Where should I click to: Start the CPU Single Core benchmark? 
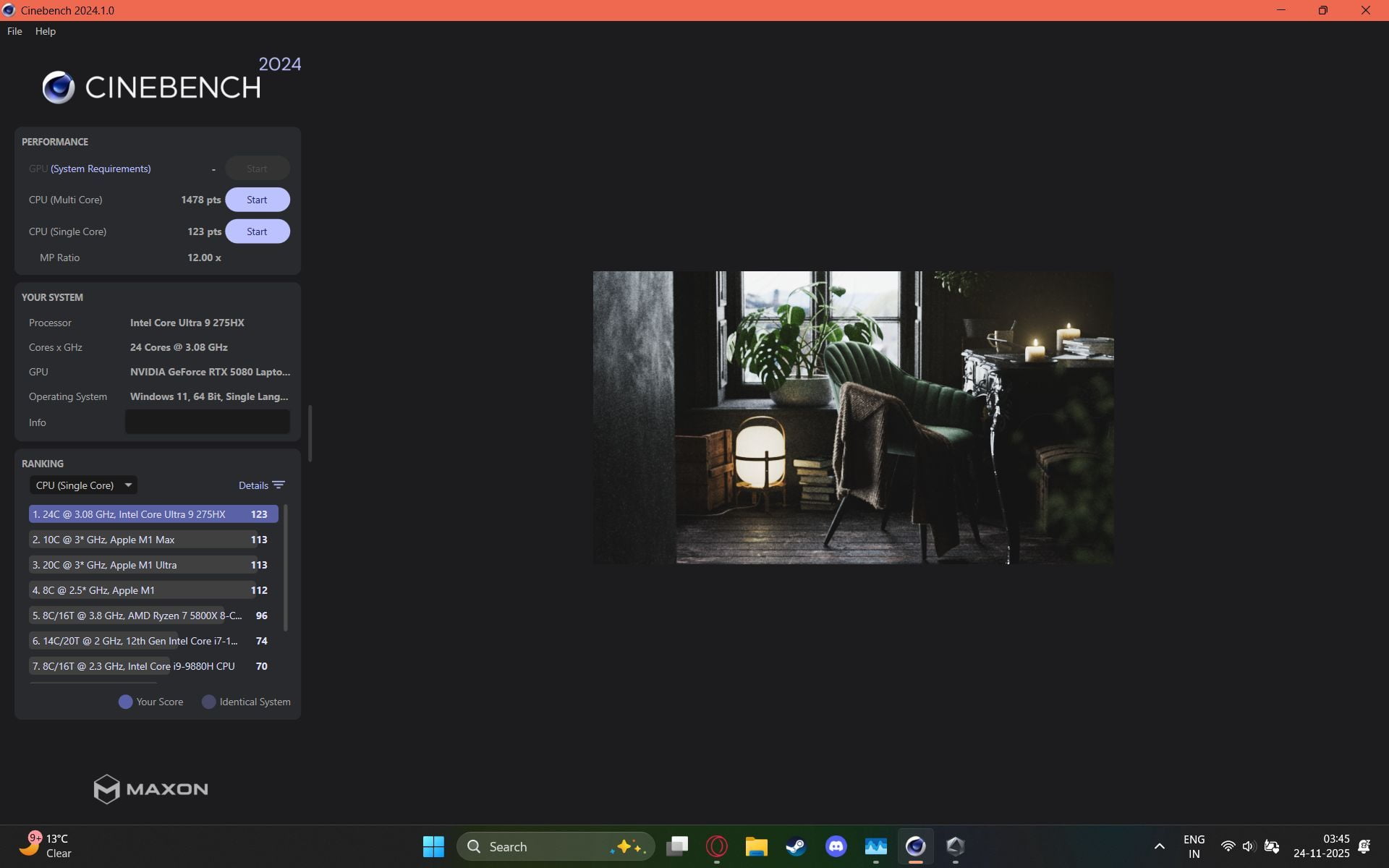point(257,231)
